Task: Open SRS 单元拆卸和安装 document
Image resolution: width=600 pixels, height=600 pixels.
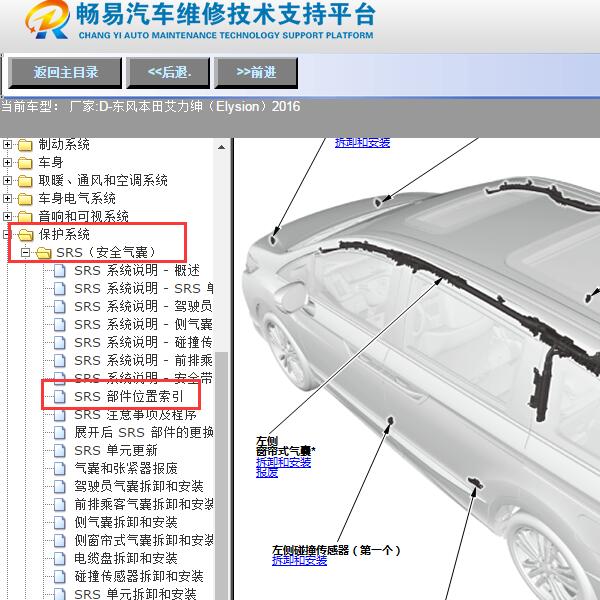Action: (x=135, y=594)
